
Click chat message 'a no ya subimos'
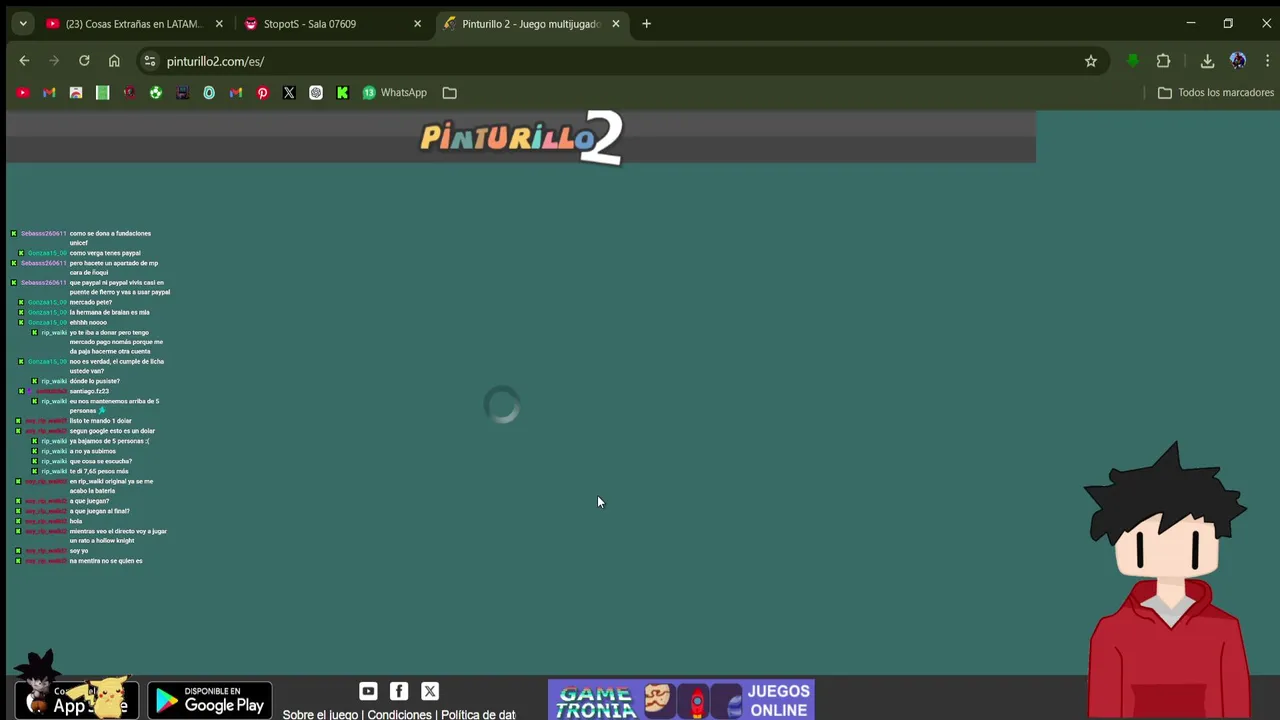click(x=92, y=451)
